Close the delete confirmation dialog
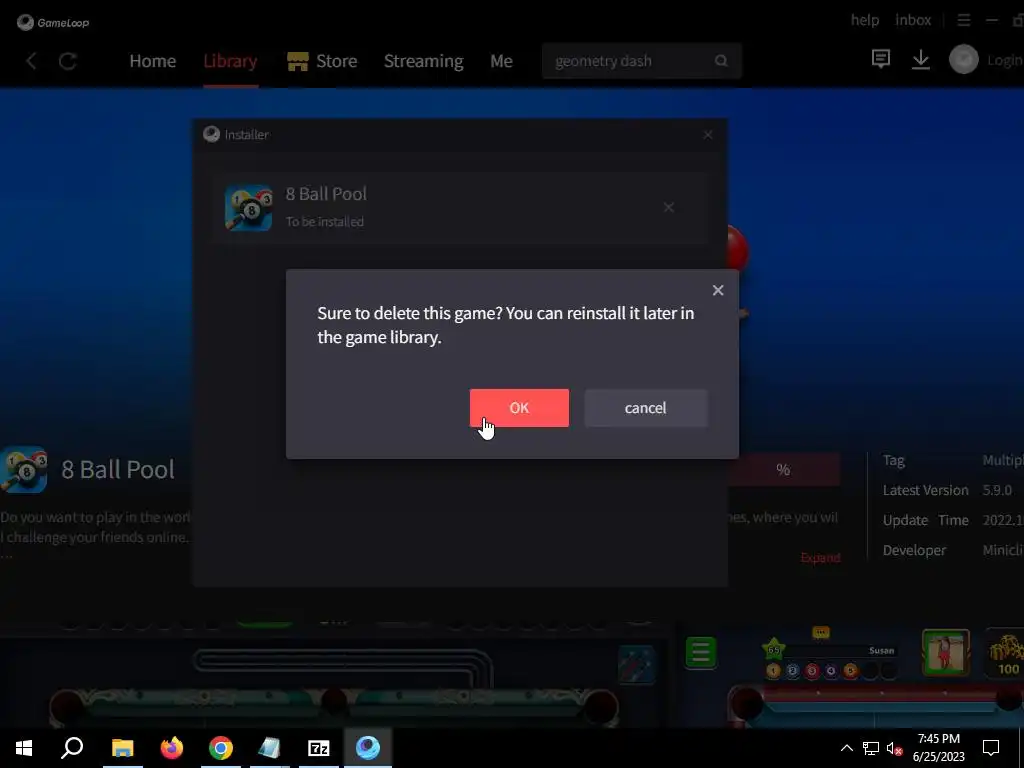Image resolution: width=1024 pixels, height=768 pixels. (718, 290)
